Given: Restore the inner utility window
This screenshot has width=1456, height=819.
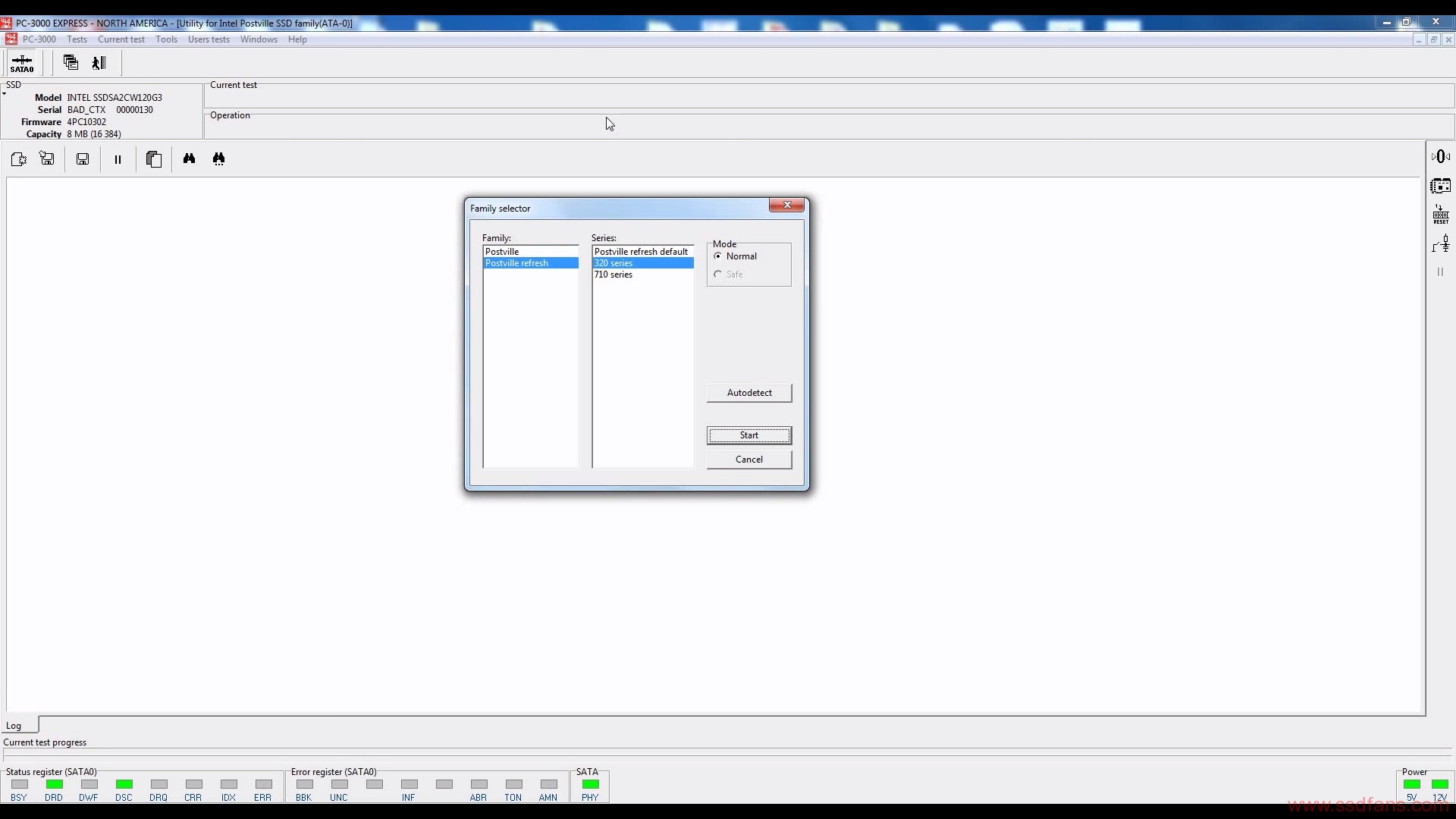Looking at the screenshot, I should click(1433, 39).
